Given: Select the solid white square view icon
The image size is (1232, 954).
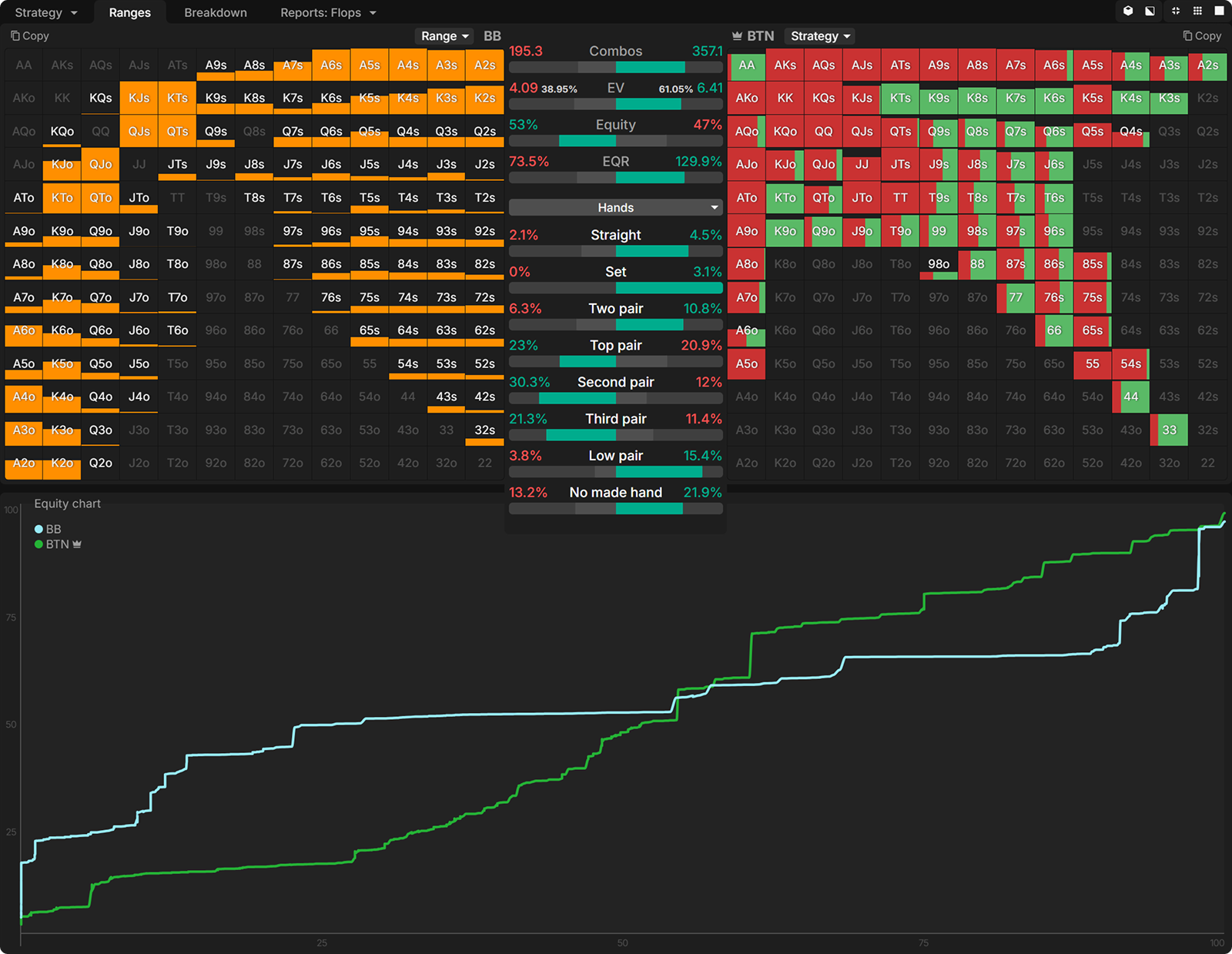Looking at the screenshot, I should [x=1219, y=12].
